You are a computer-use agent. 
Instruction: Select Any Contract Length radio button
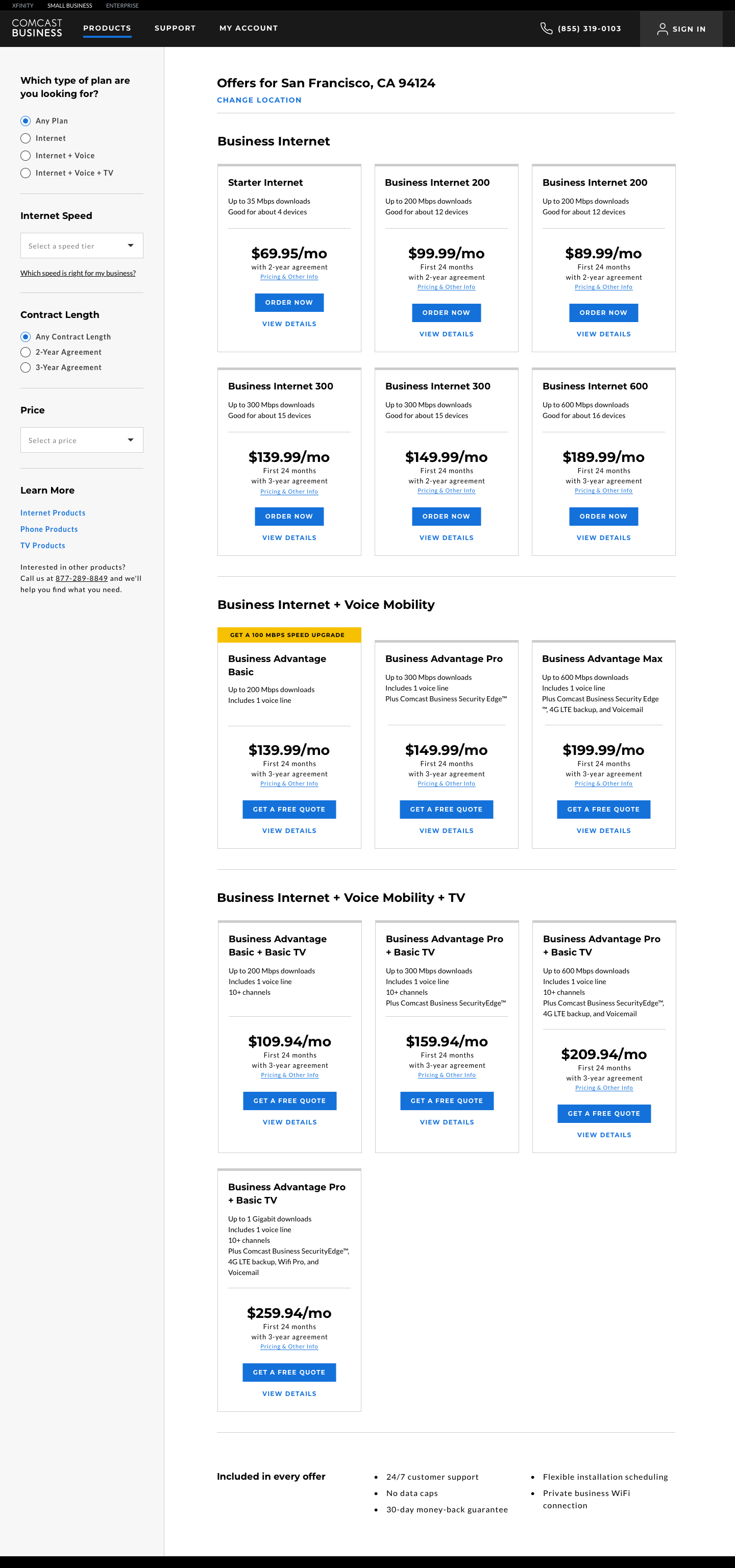pos(26,336)
